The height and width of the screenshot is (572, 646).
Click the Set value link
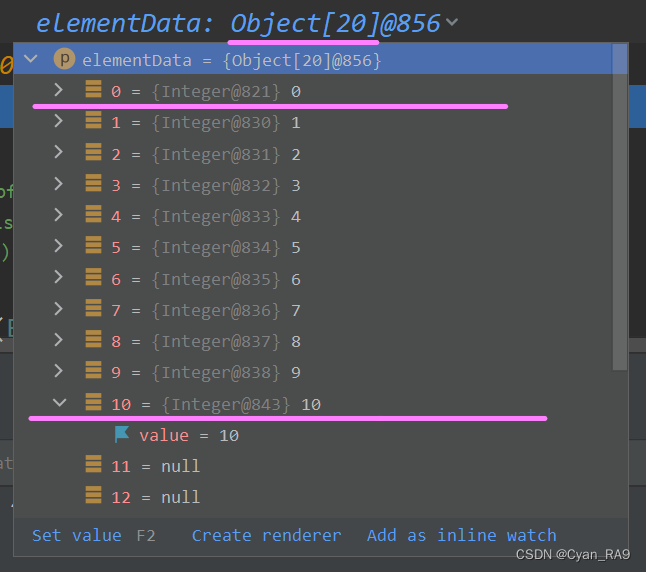[x=77, y=535]
